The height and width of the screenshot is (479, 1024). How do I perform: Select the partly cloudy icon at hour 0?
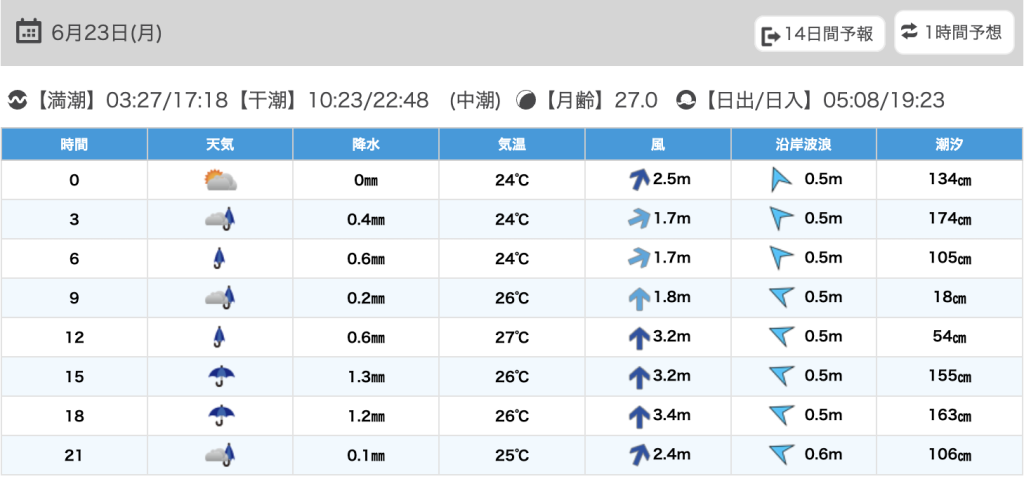[x=220, y=180]
